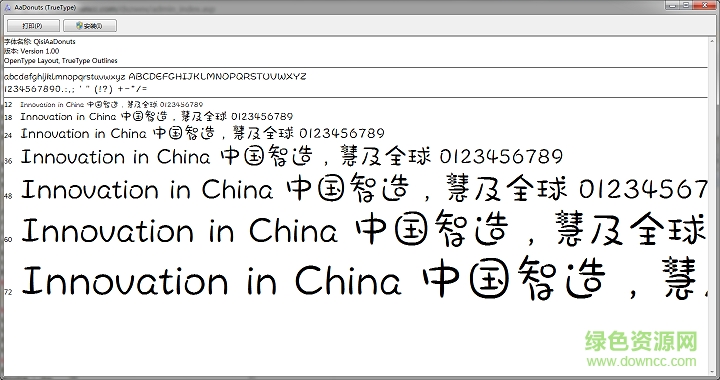Open the font viewer title bar icon menu

tap(7, 7)
